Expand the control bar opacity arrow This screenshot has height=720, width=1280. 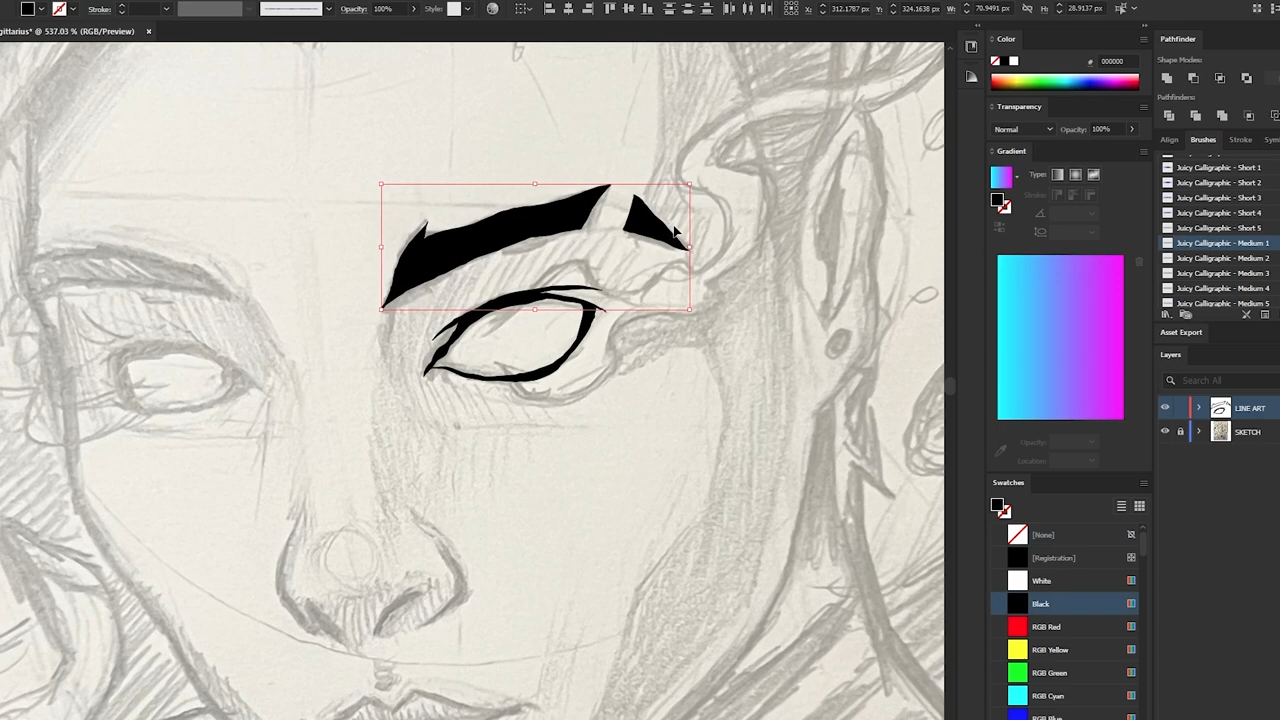413,9
